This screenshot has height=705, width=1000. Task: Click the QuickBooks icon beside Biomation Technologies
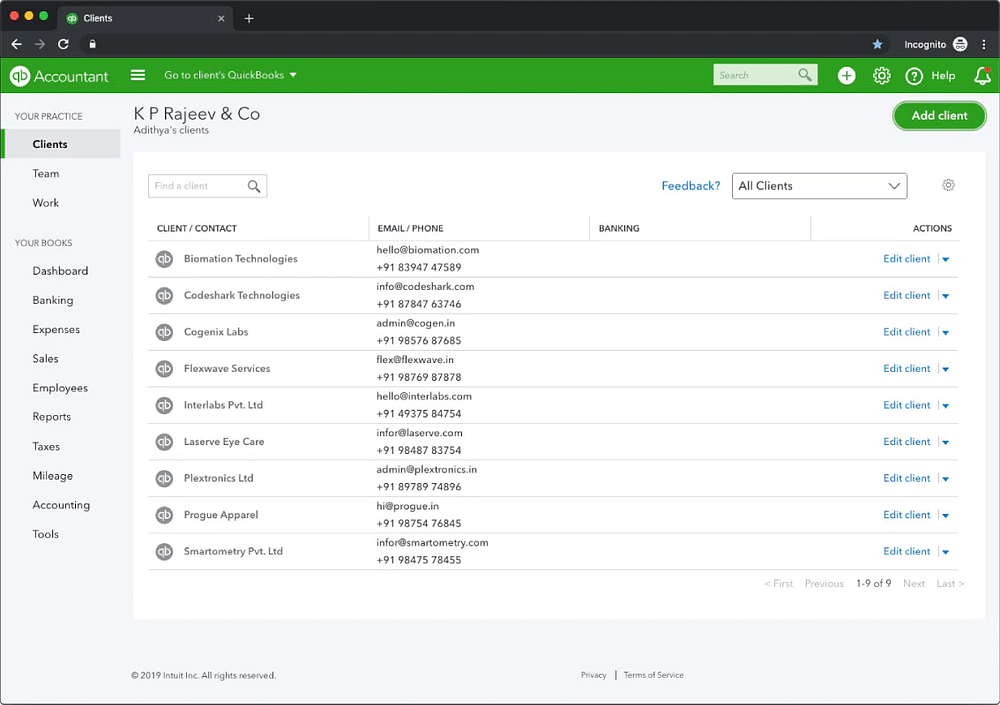[165, 259]
